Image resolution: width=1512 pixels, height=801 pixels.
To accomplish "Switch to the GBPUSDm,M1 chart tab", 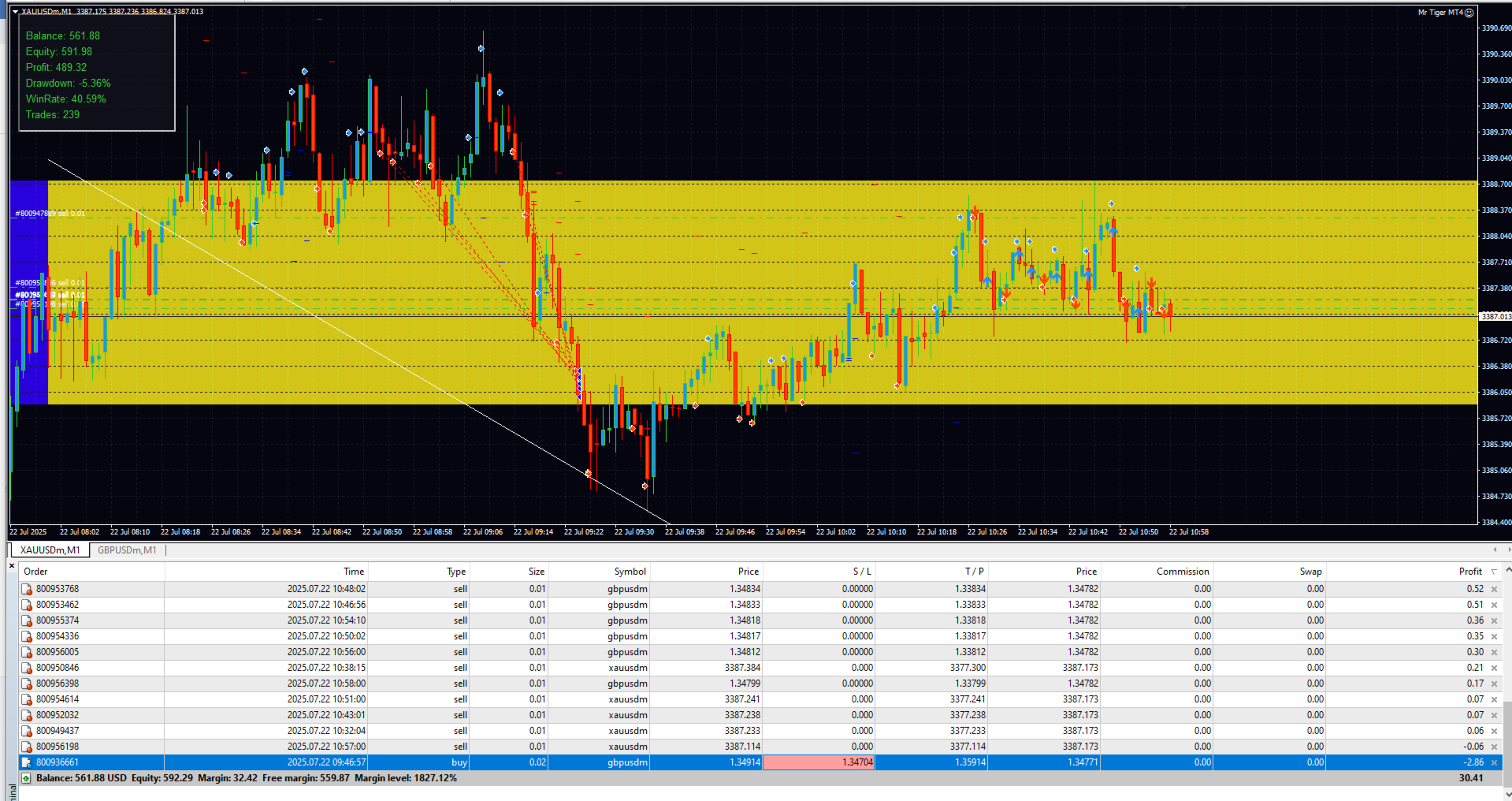I will (x=127, y=550).
